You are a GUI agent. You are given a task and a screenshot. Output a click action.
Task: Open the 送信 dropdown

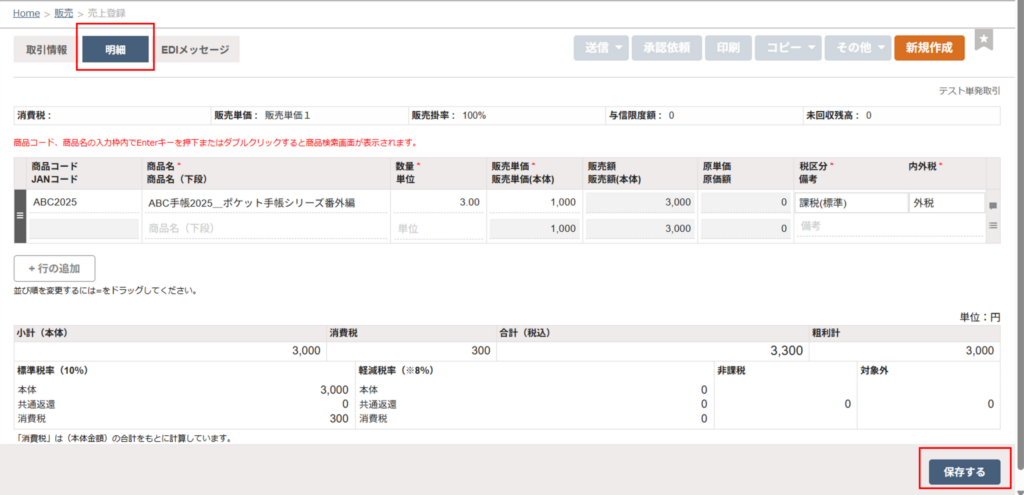[x=600, y=48]
